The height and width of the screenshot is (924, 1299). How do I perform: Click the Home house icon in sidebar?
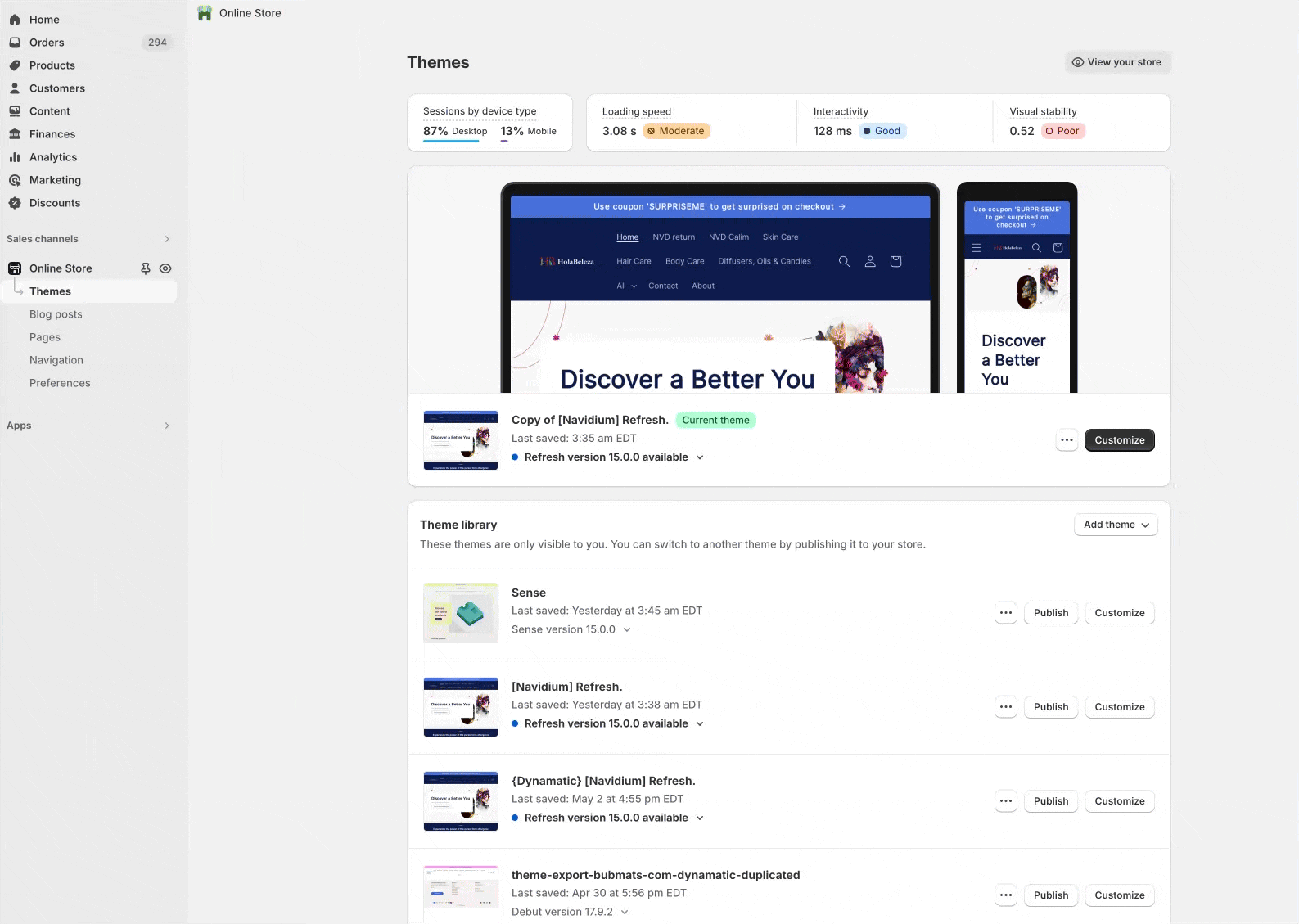point(15,20)
